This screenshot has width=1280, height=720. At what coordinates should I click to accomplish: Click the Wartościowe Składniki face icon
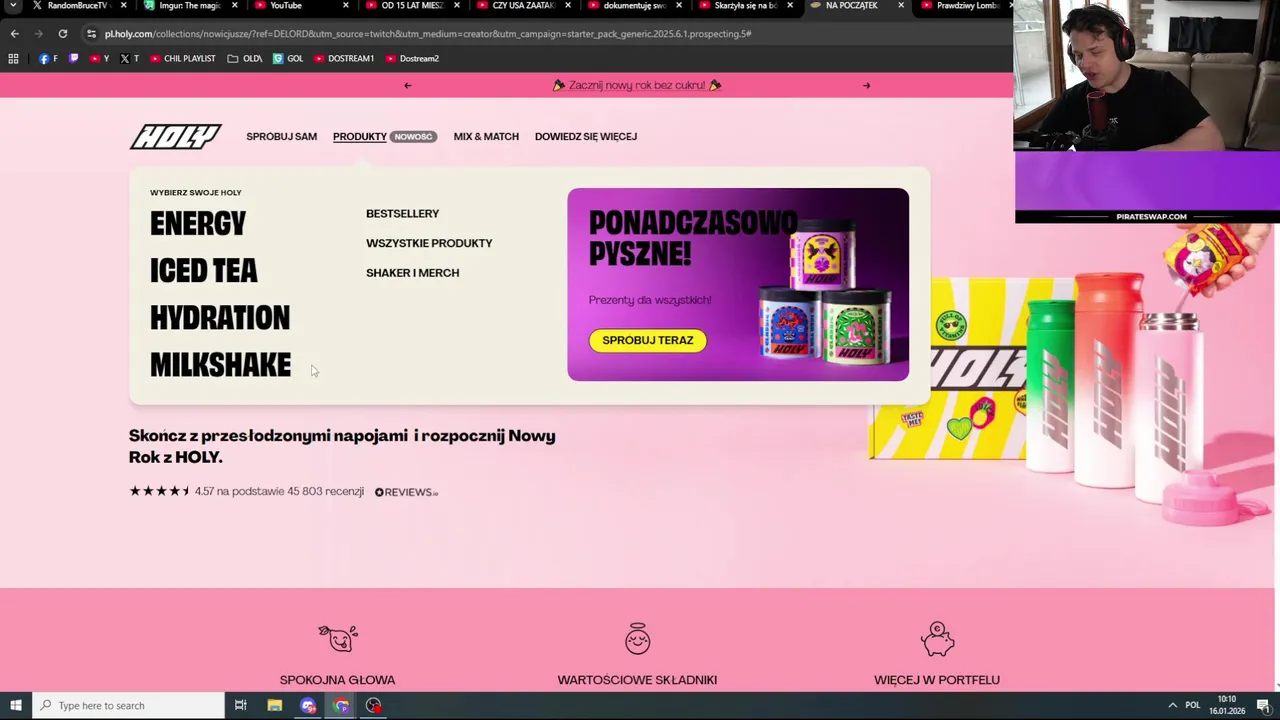[x=637, y=638]
